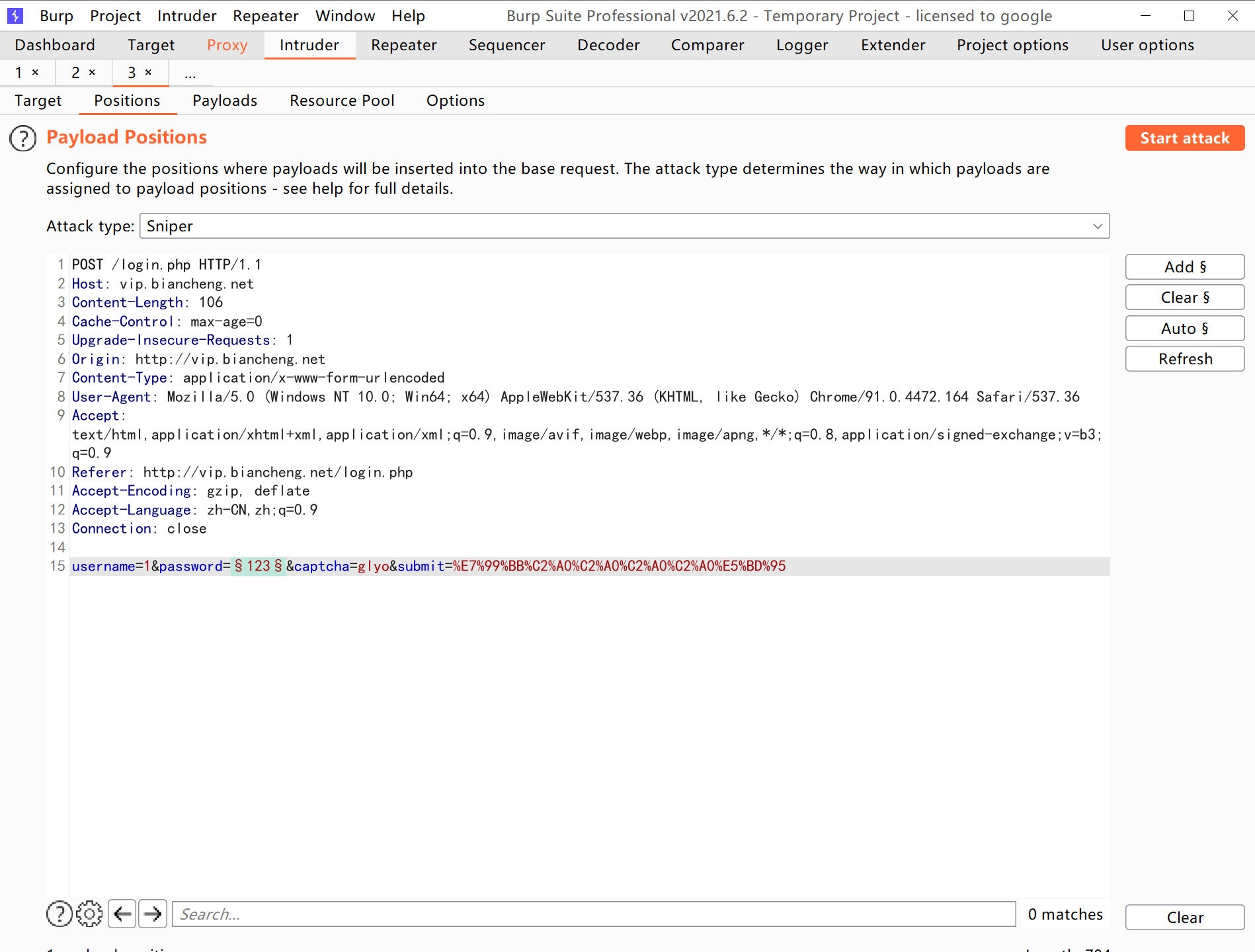Click the username=1 parameter in body
Viewport: 1255px width, 952px height.
pyautogui.click(x=111, y=566)
